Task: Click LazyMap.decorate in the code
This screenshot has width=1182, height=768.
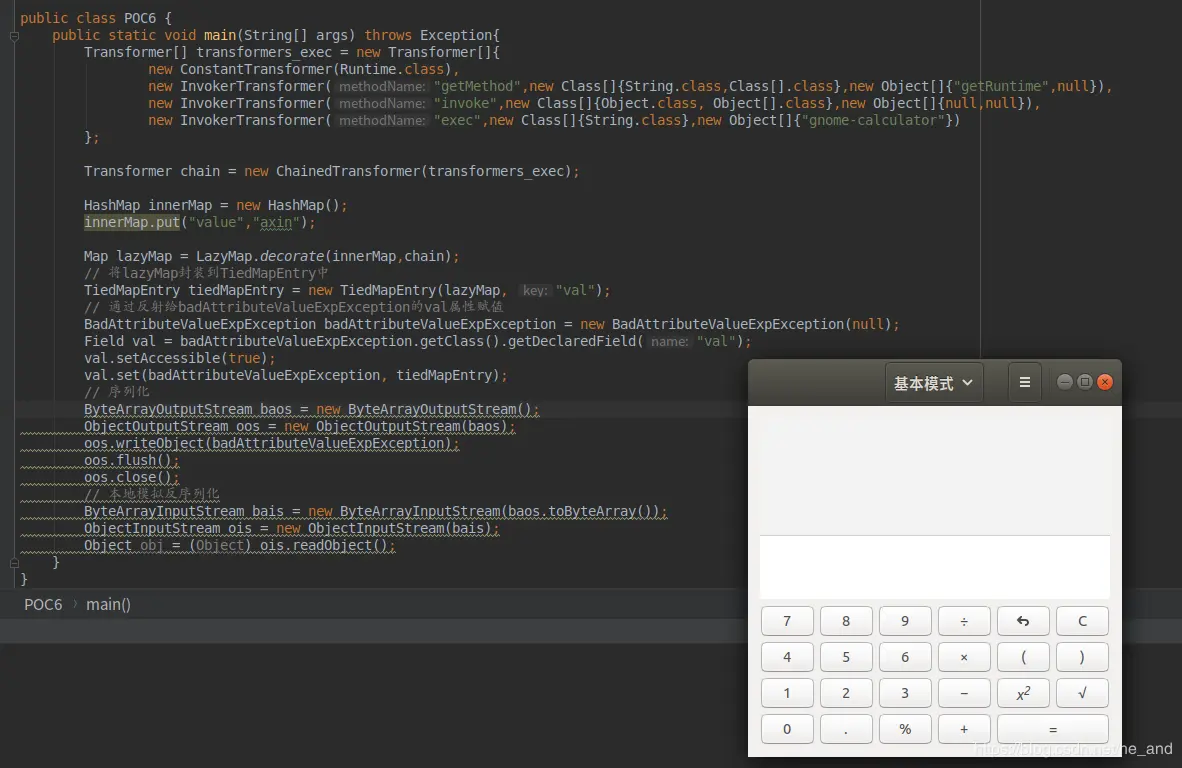Action: [x=261, y=256]
